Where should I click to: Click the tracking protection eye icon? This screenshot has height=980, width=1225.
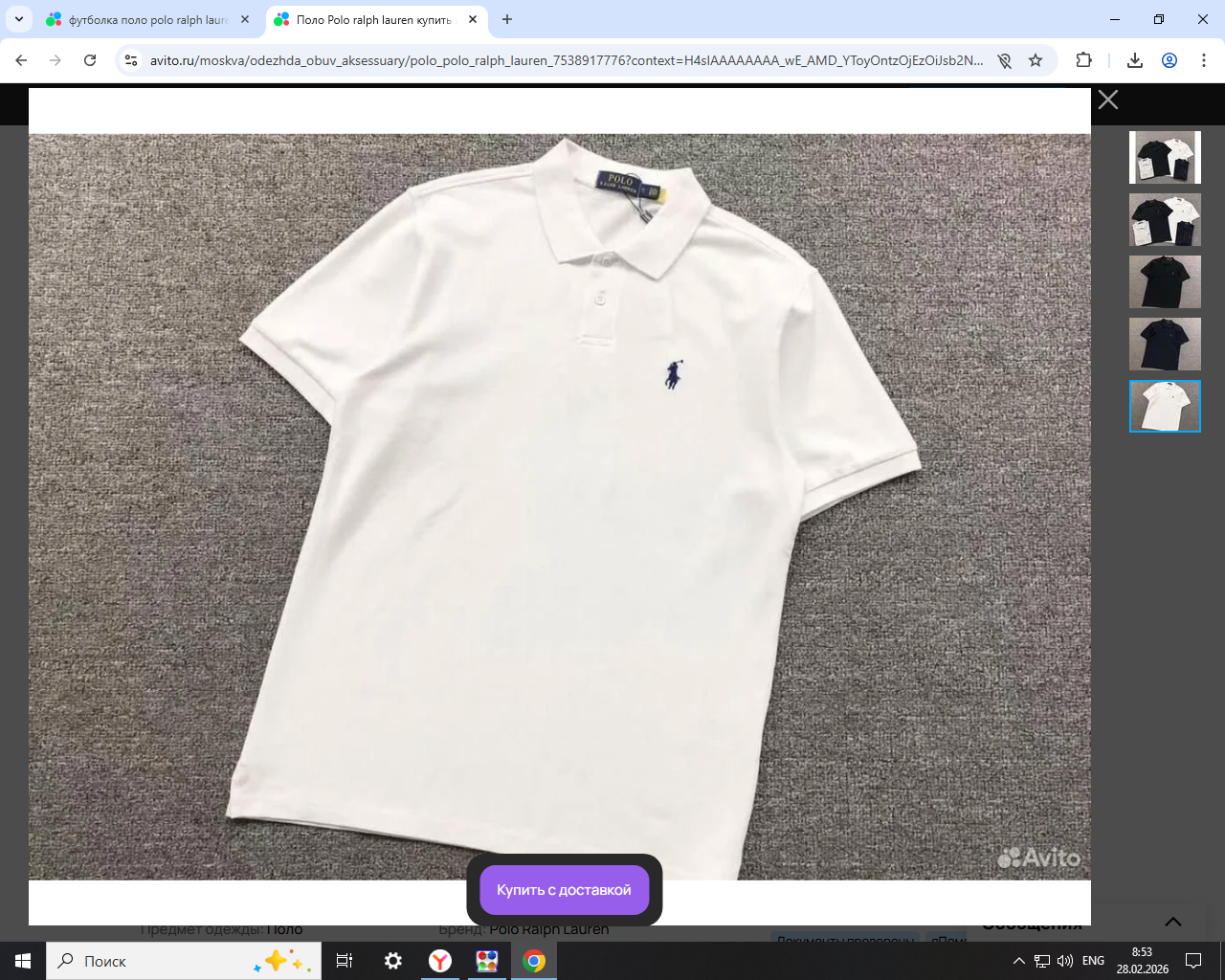1004,60
